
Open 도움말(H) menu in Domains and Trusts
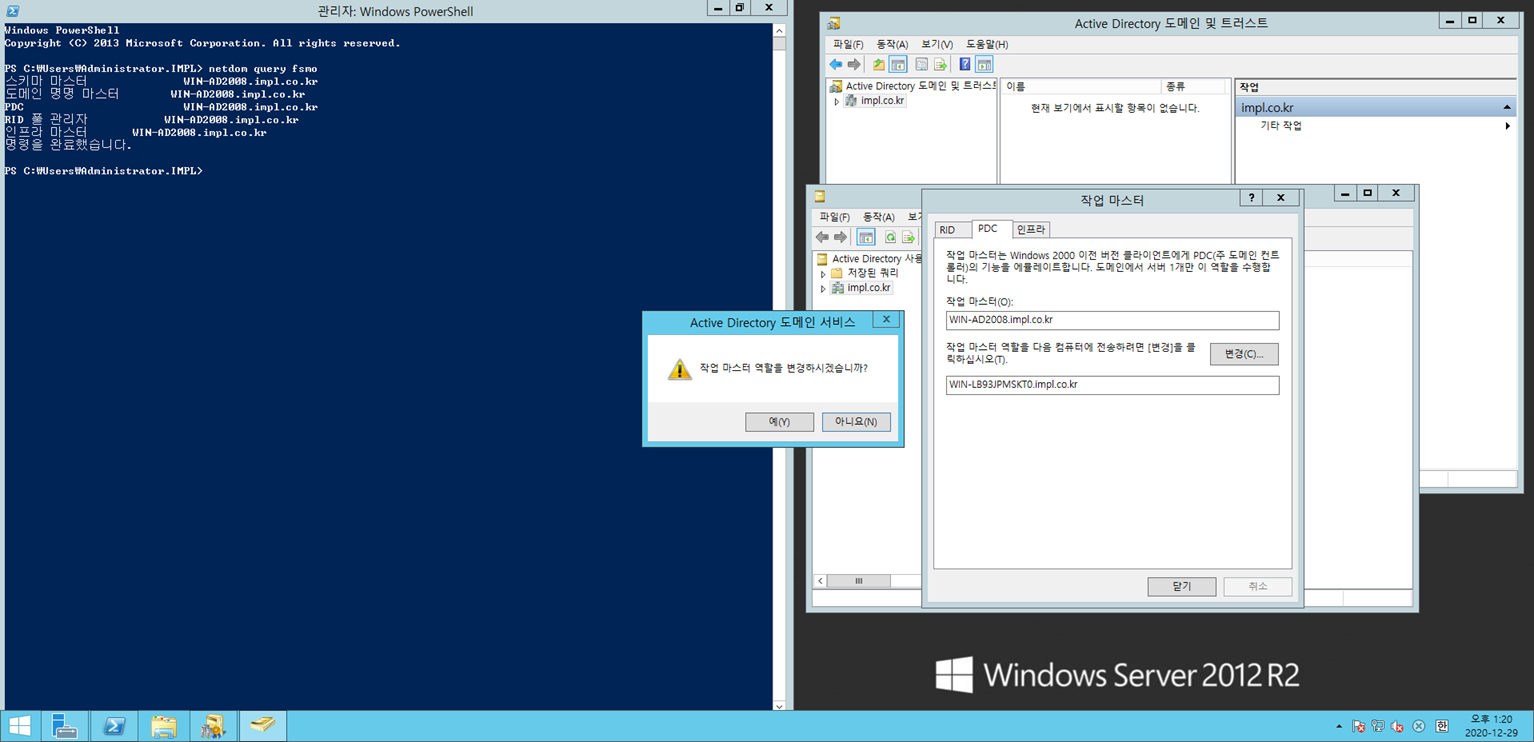987,44
